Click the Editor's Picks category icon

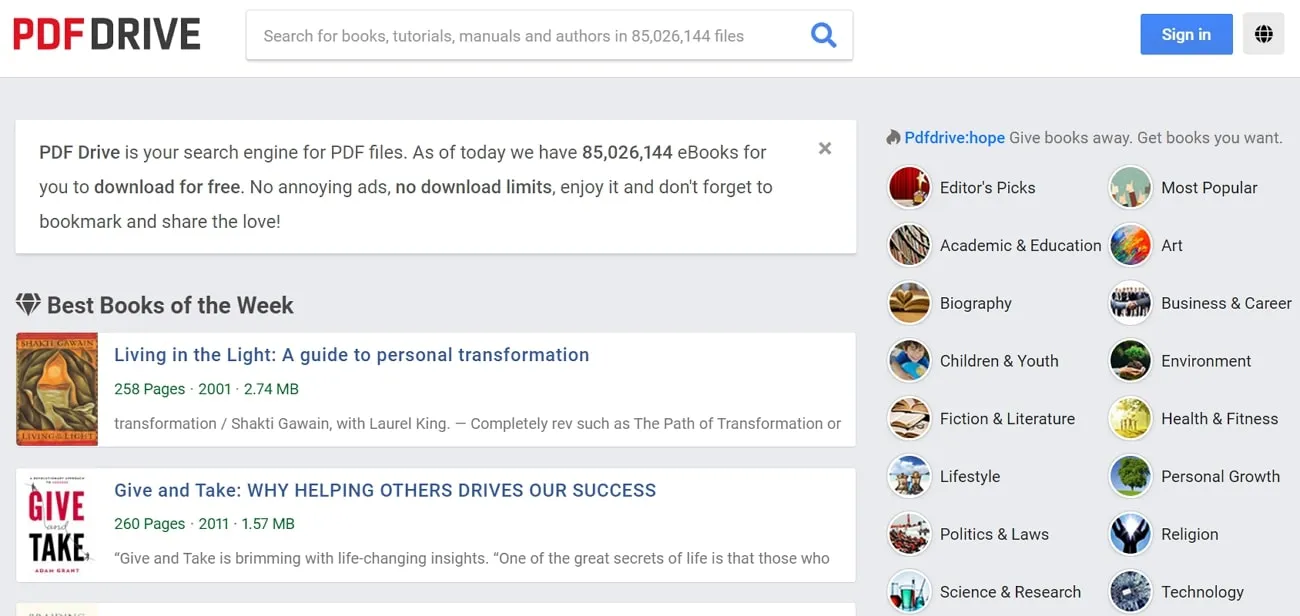[909, 188]
